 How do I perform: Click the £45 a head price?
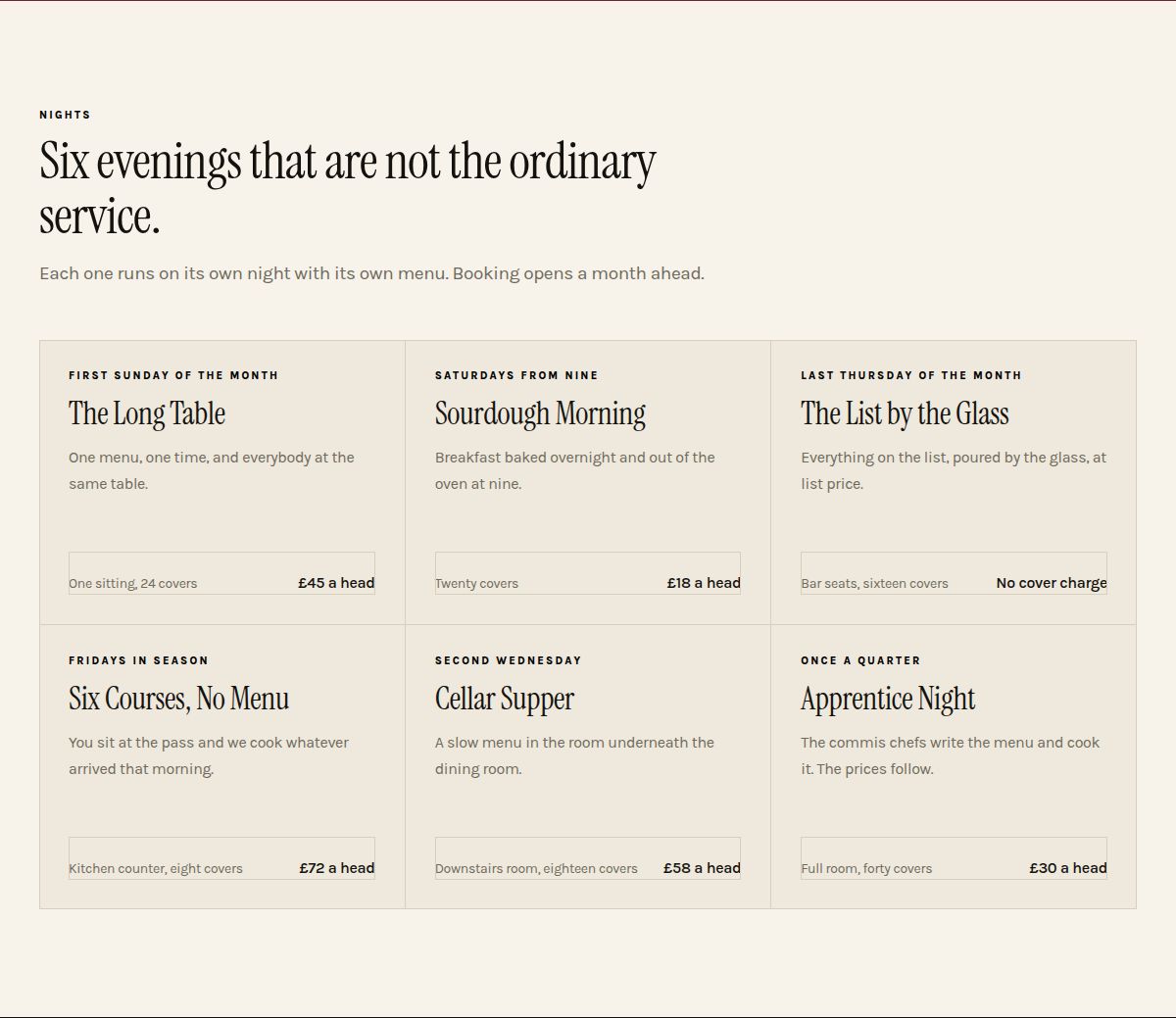(x=336, y=583)
